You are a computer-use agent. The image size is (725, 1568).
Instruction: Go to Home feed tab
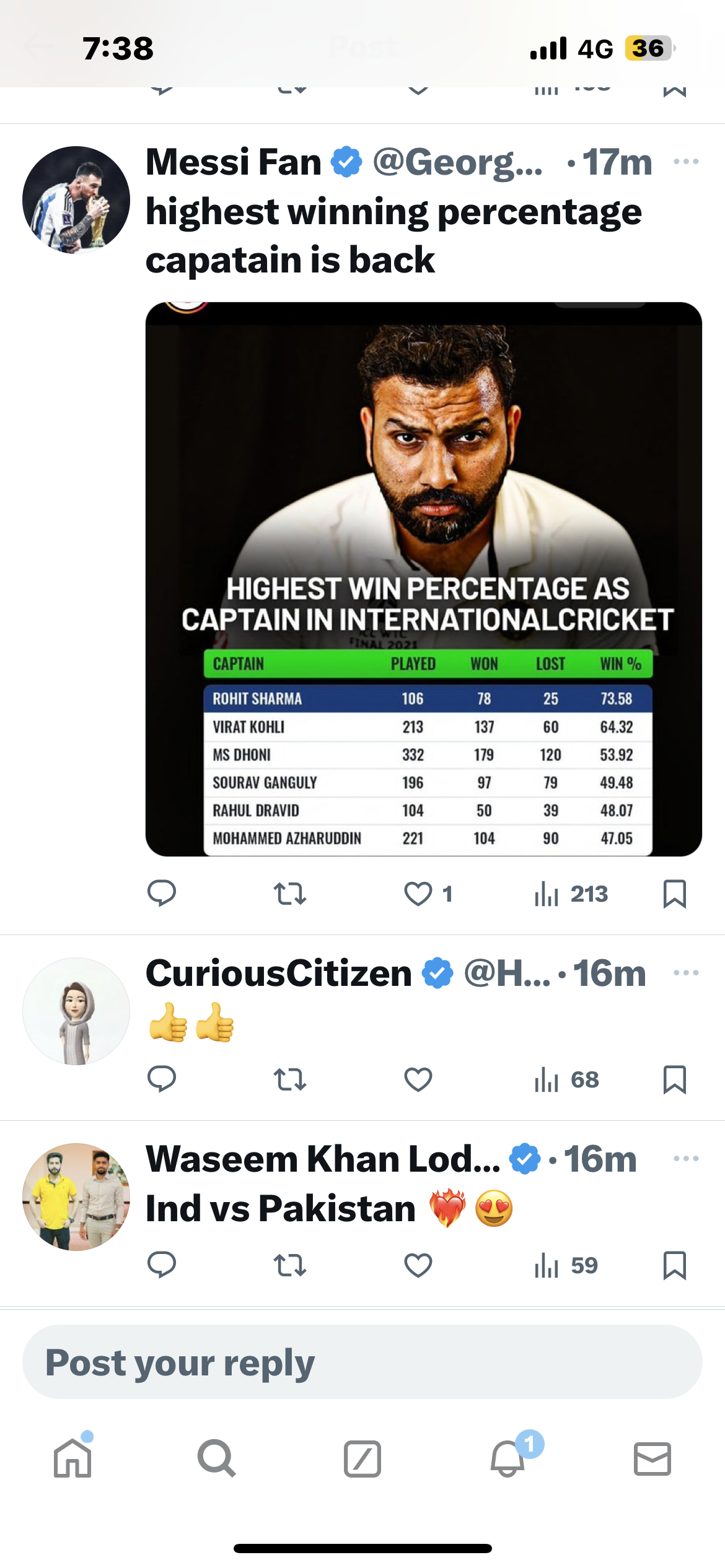(72, 1458)
